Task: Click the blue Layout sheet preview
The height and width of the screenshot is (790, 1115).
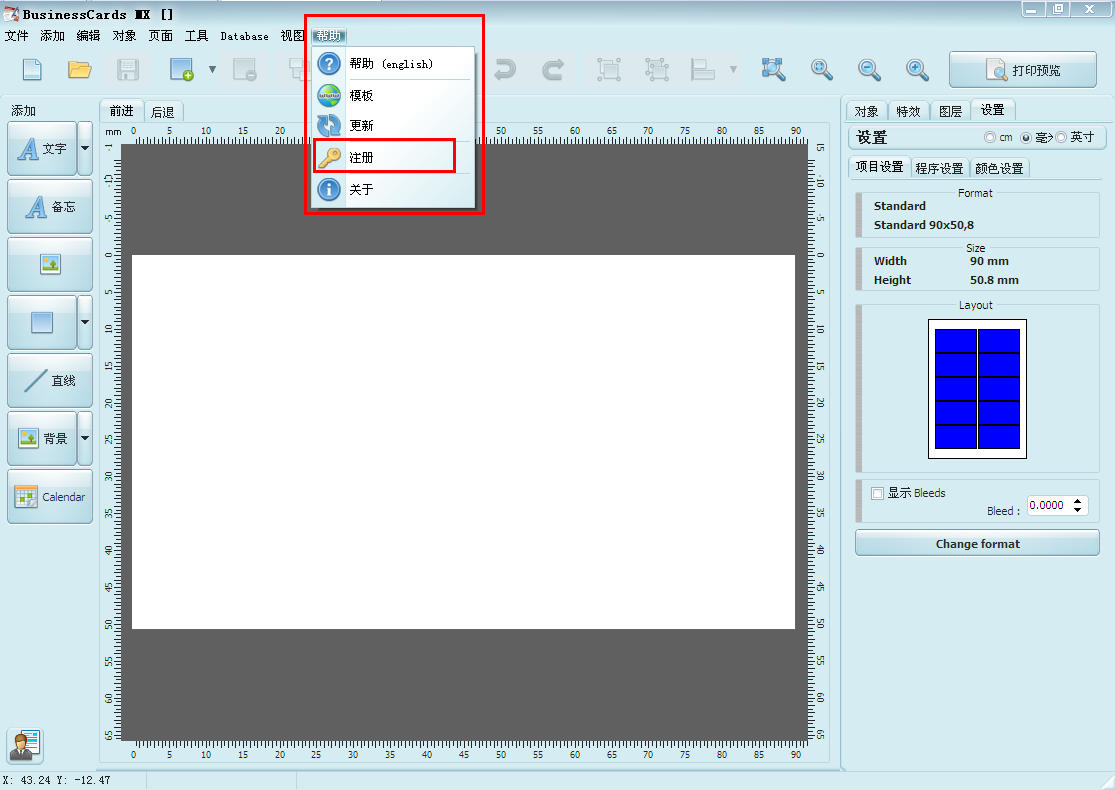Action: (x=977, y=389)
